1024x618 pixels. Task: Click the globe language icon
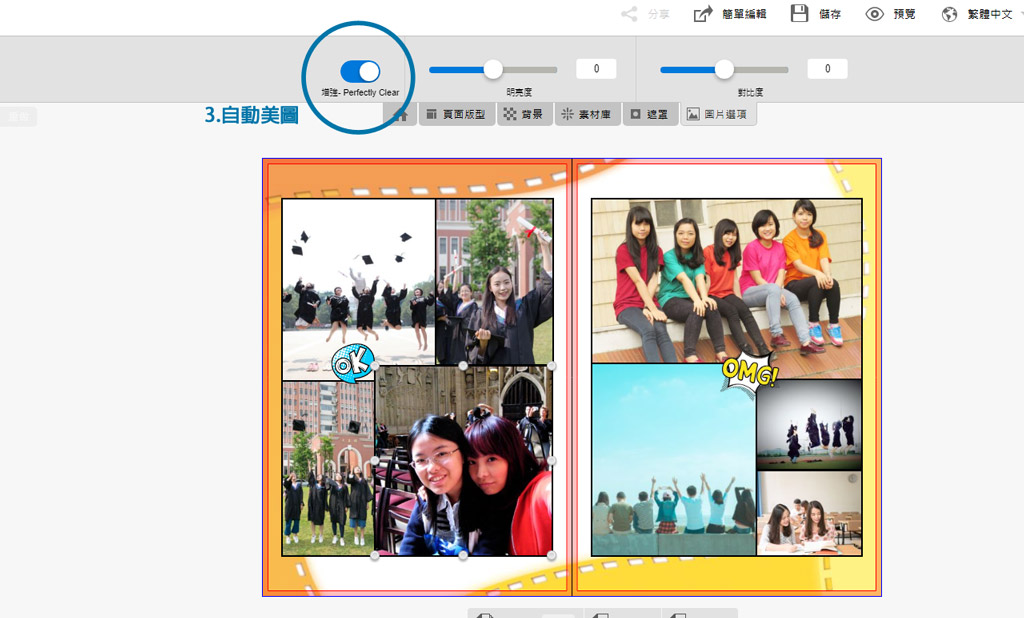pos(950,14)
